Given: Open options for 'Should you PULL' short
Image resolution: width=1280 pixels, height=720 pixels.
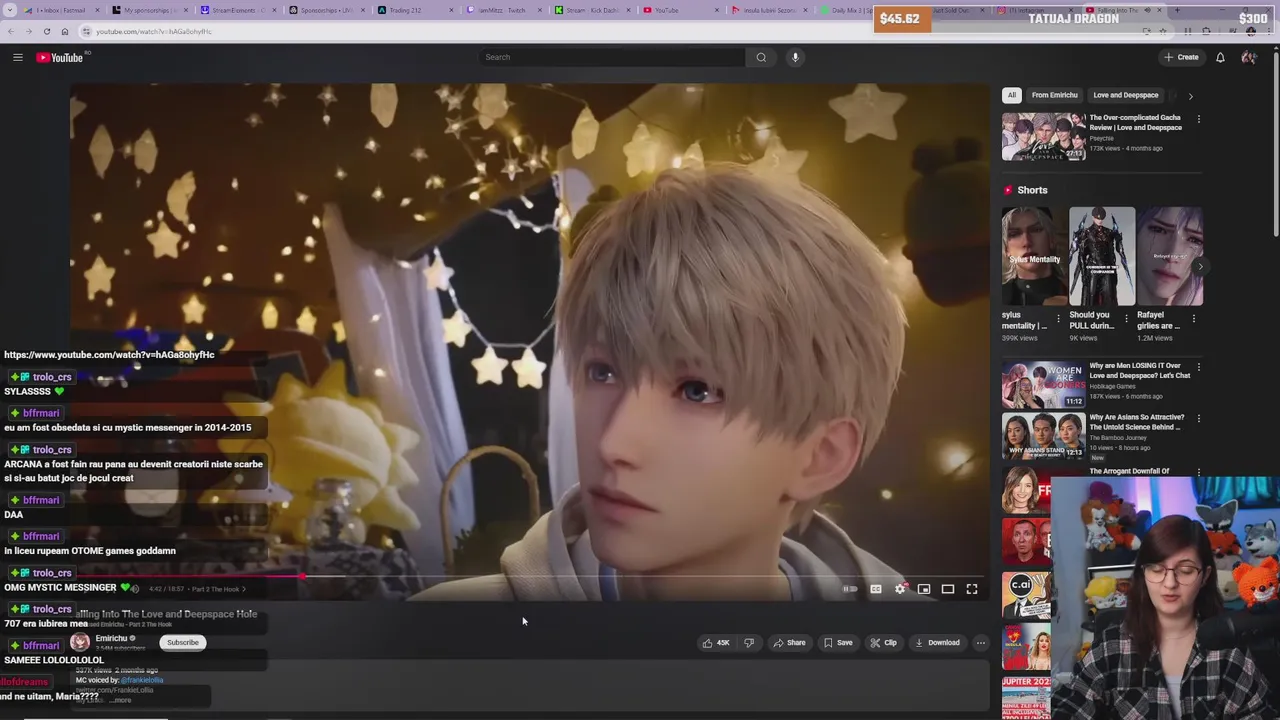Looking at the screenshot, I should tap(1126, 319).
